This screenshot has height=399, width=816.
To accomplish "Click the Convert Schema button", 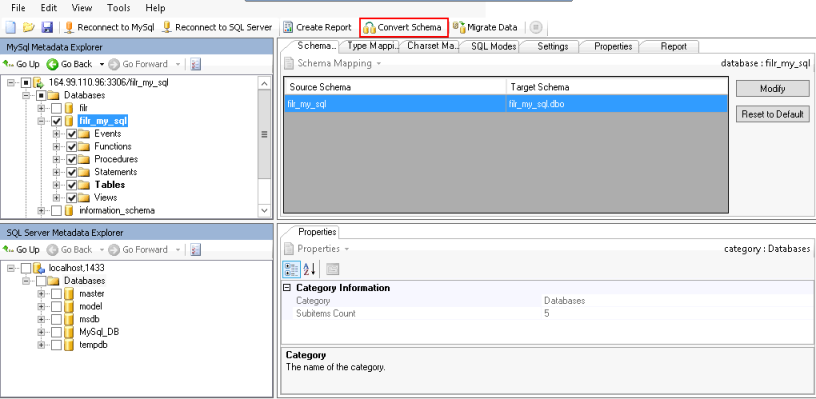I will click(403, 27).
